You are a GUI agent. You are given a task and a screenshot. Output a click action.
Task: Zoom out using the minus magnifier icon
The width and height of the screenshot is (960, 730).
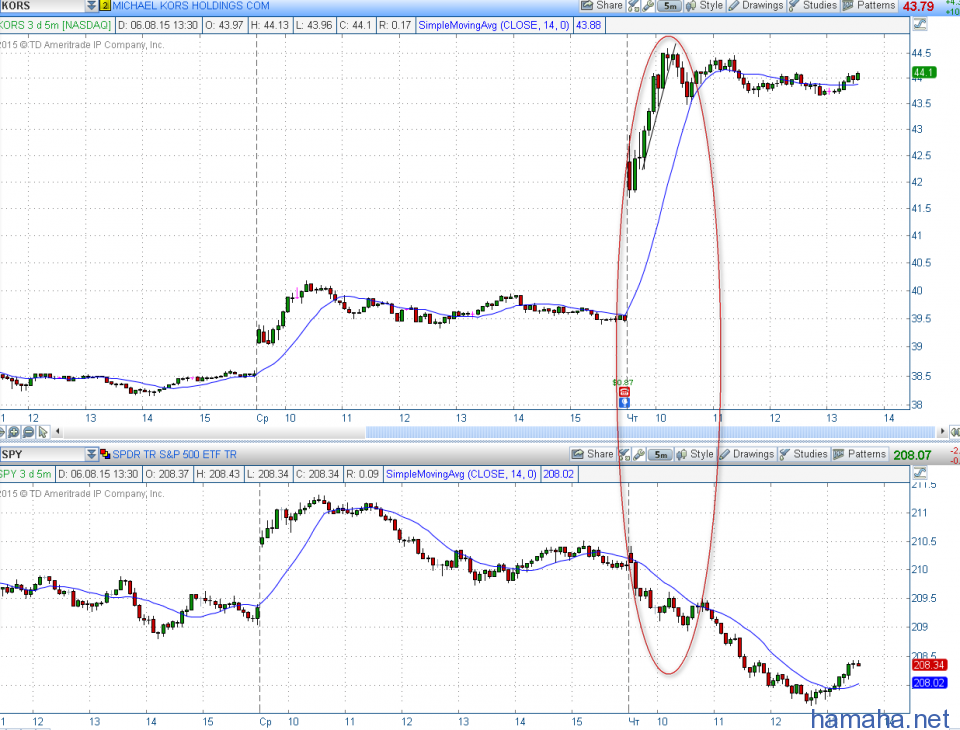pos(28,432)
